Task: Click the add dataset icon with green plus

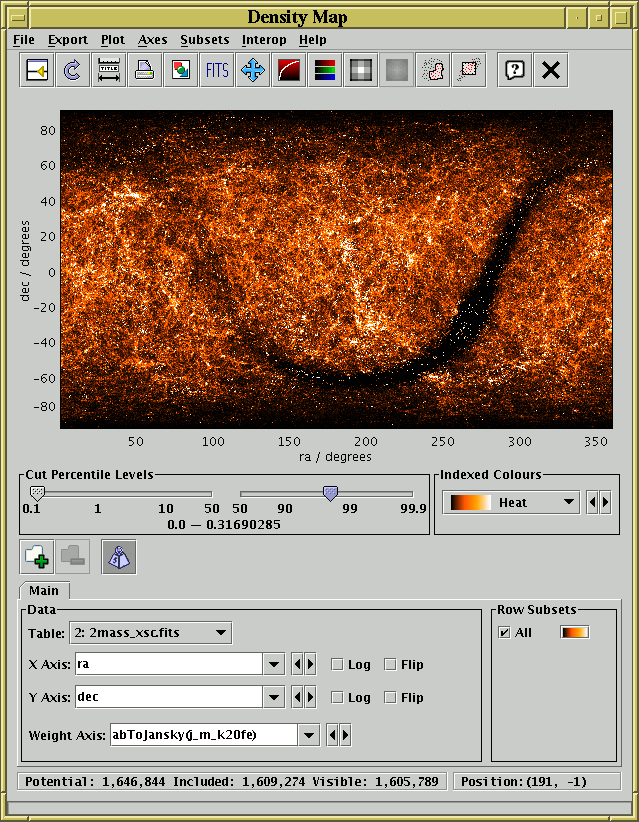Action: (x=38, y=557)
